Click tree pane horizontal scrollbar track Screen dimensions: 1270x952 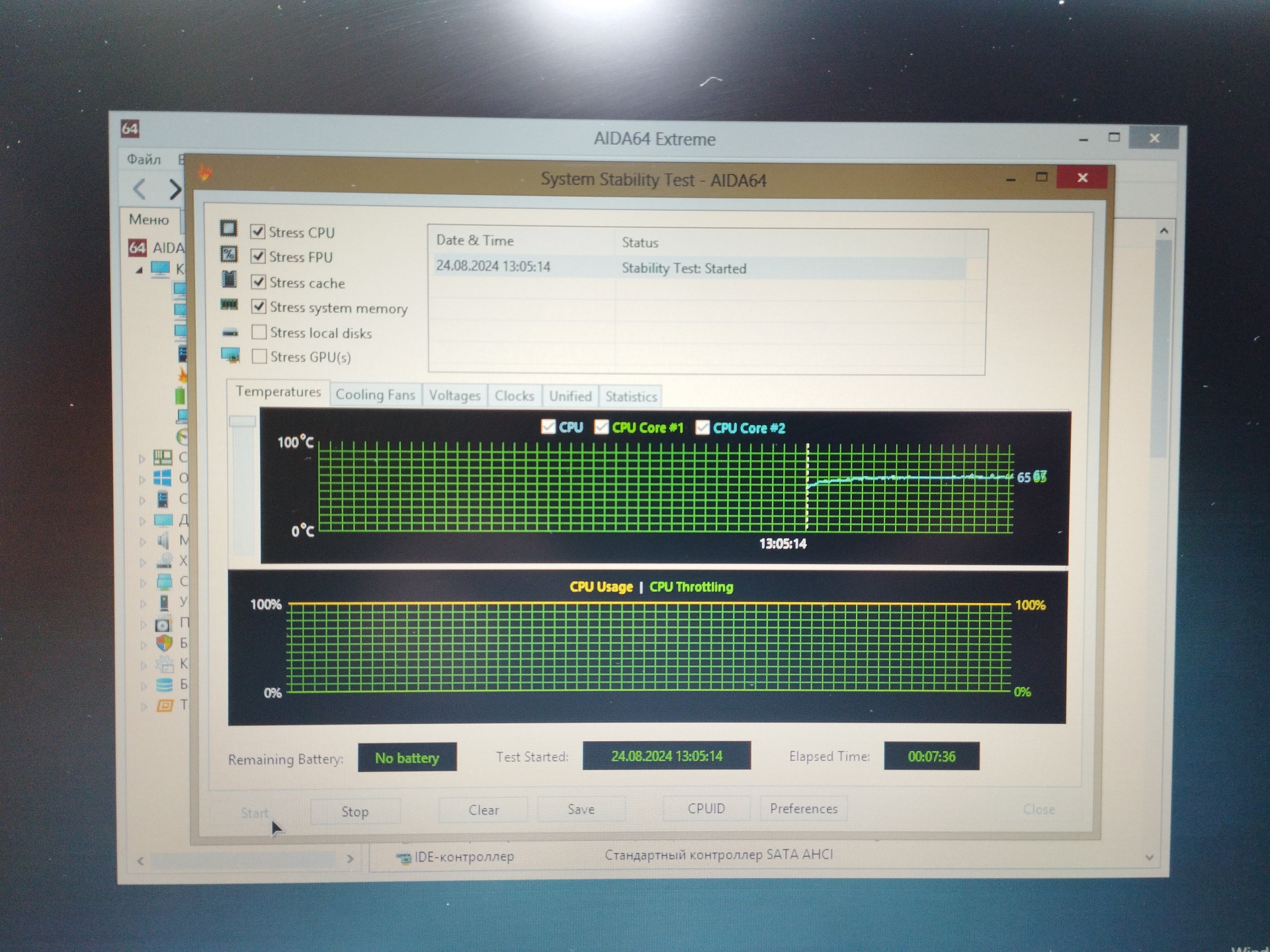tap(245, 859)
